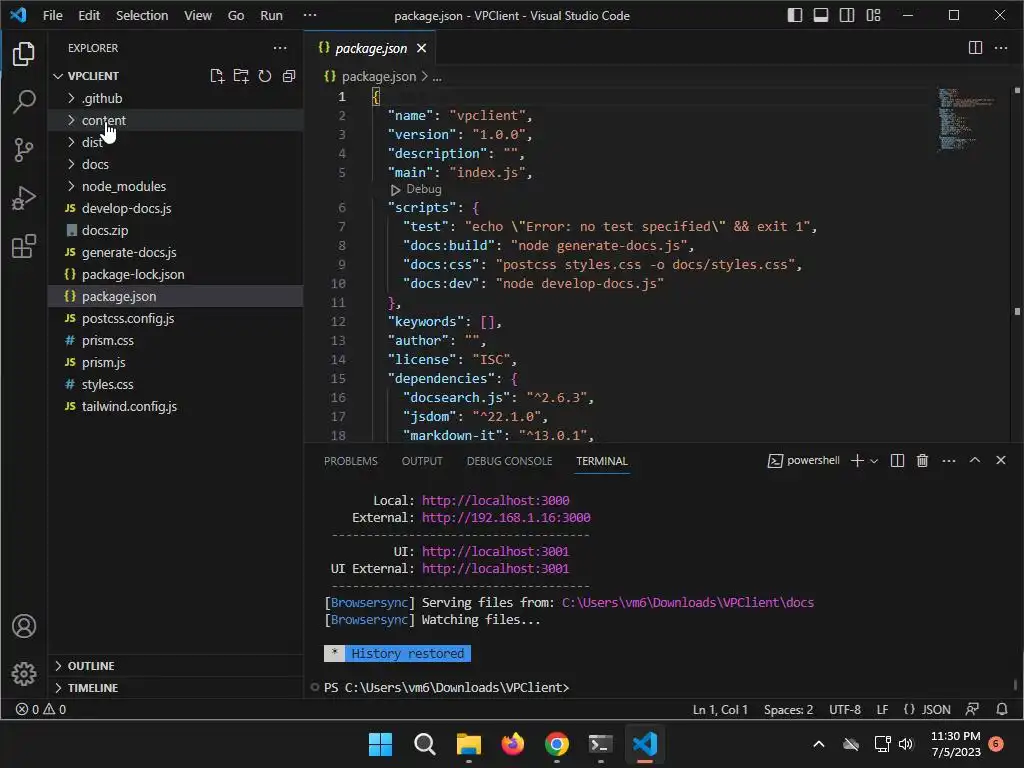Open the terminal launch profile dropdown
1024x768 pixels.
pos(874,460)
